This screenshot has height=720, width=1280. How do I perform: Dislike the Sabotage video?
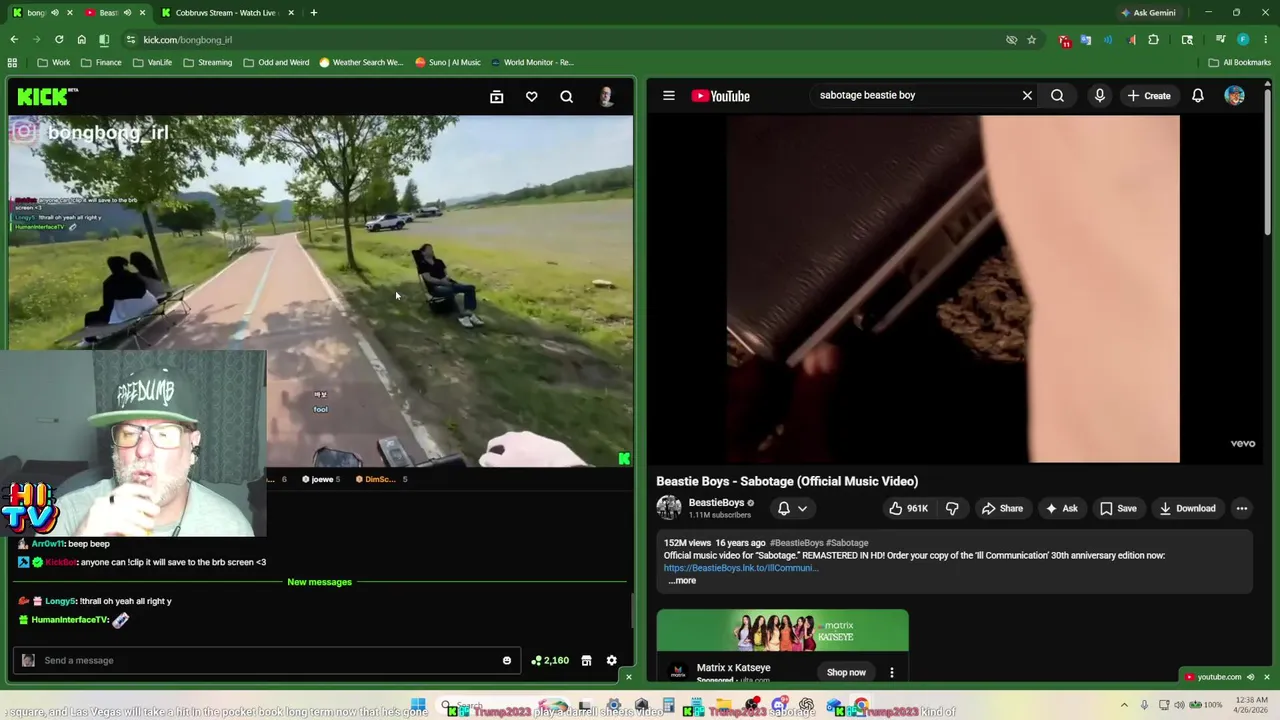952,508
